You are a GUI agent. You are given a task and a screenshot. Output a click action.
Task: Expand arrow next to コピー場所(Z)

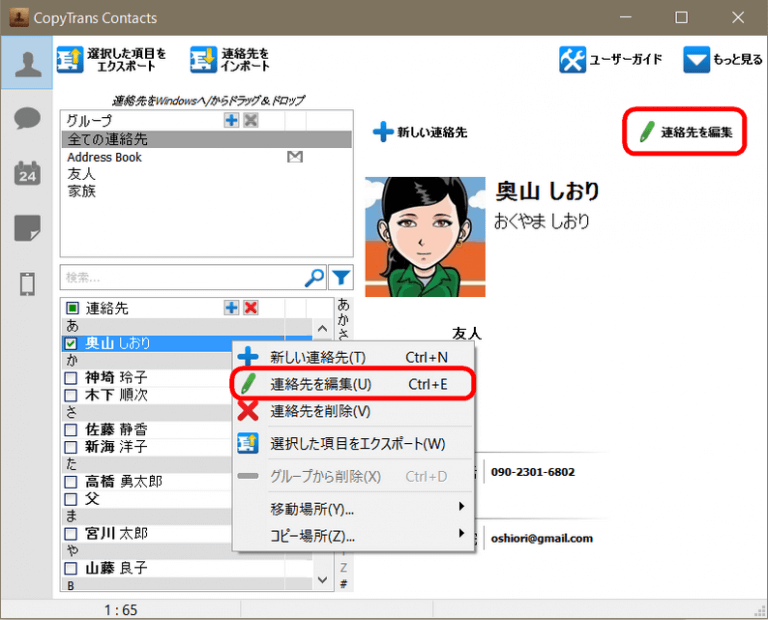tap(461, 533)
